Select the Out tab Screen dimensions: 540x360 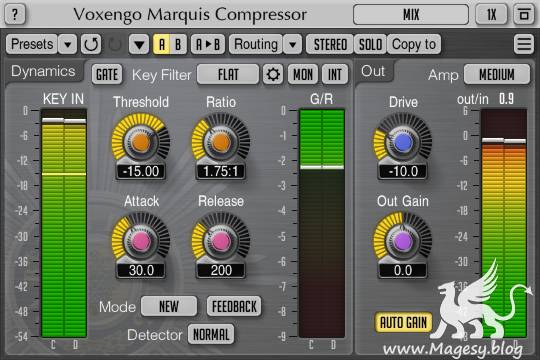373,71
